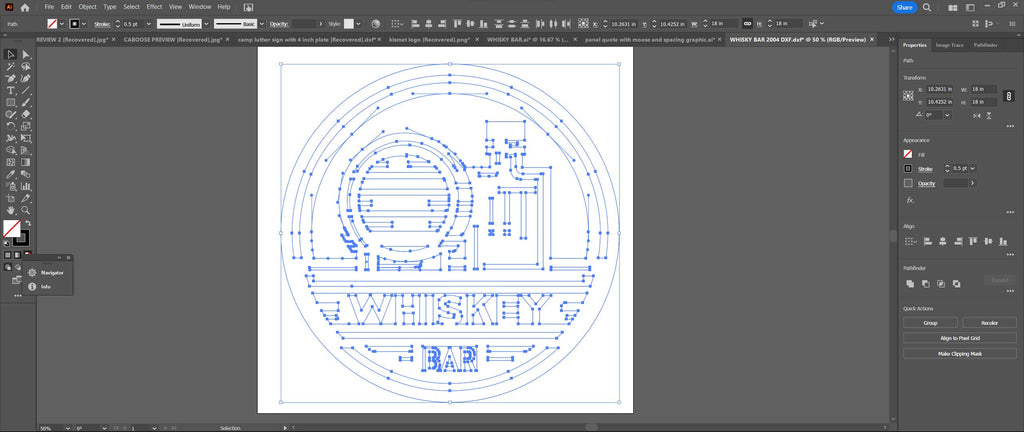
Task: Toggle constrain width and height proportions link
Action: click(x=747, y=23)
